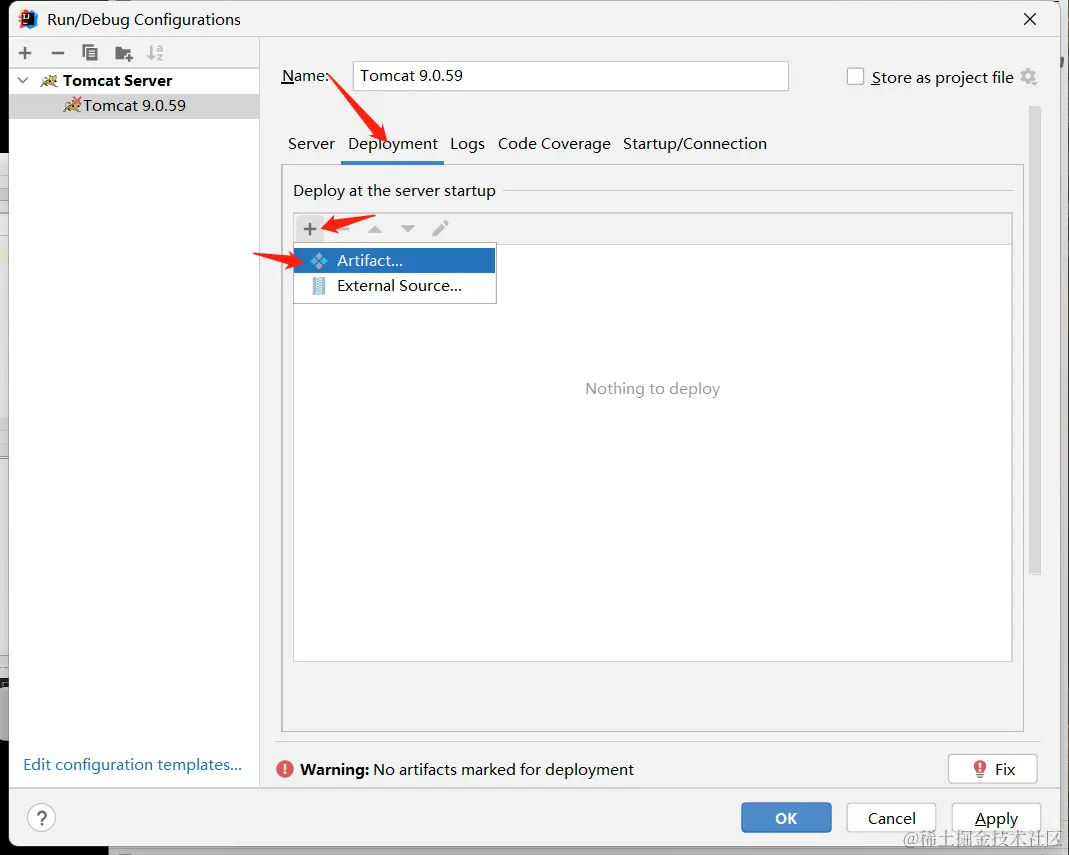Viewport: 1069px width, 855px height.
Task: Select the Tomcat Server group row
Action: (x=134, y=80)
